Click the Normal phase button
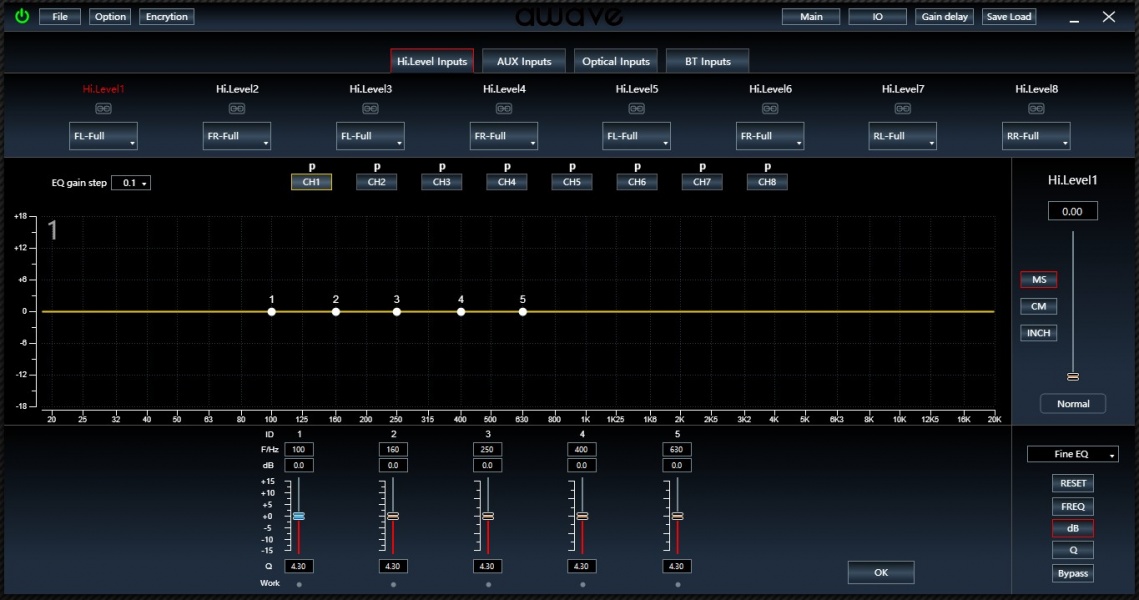This screenshot has height=600, width=1139. (1073, 404)
